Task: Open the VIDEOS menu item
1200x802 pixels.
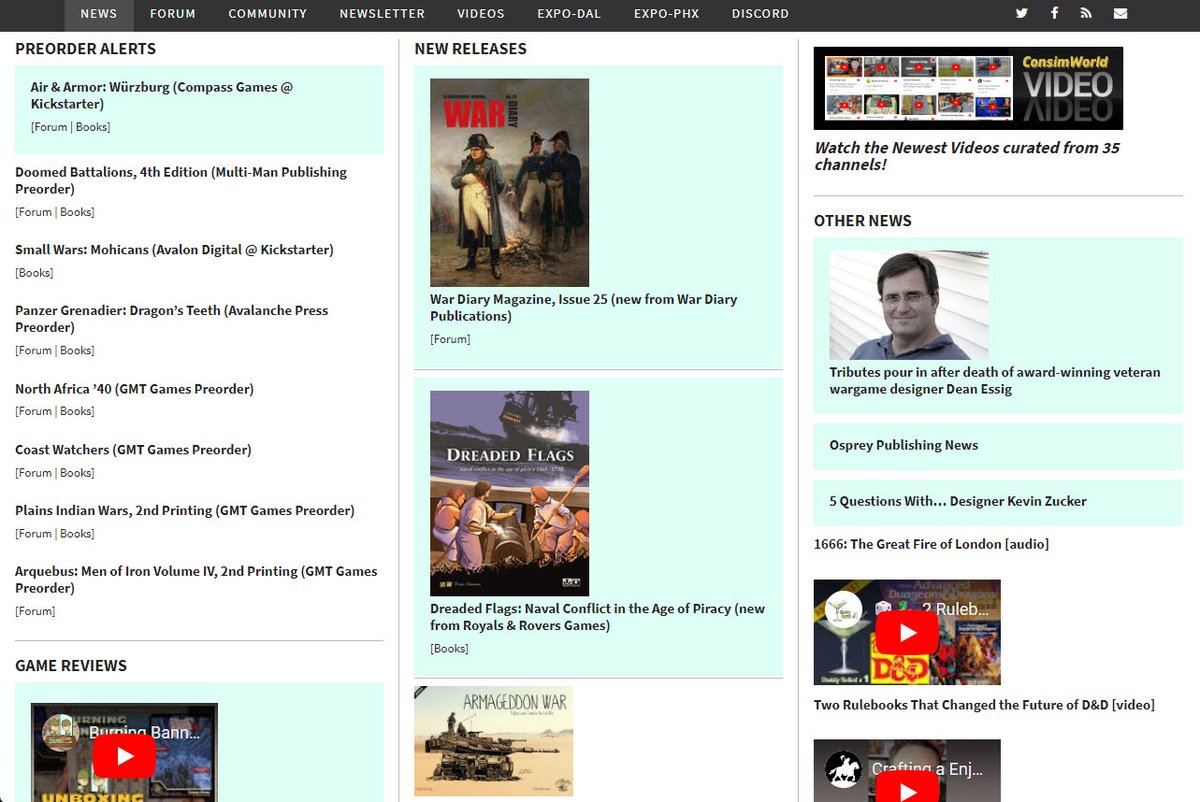Action: pos(481,14)
